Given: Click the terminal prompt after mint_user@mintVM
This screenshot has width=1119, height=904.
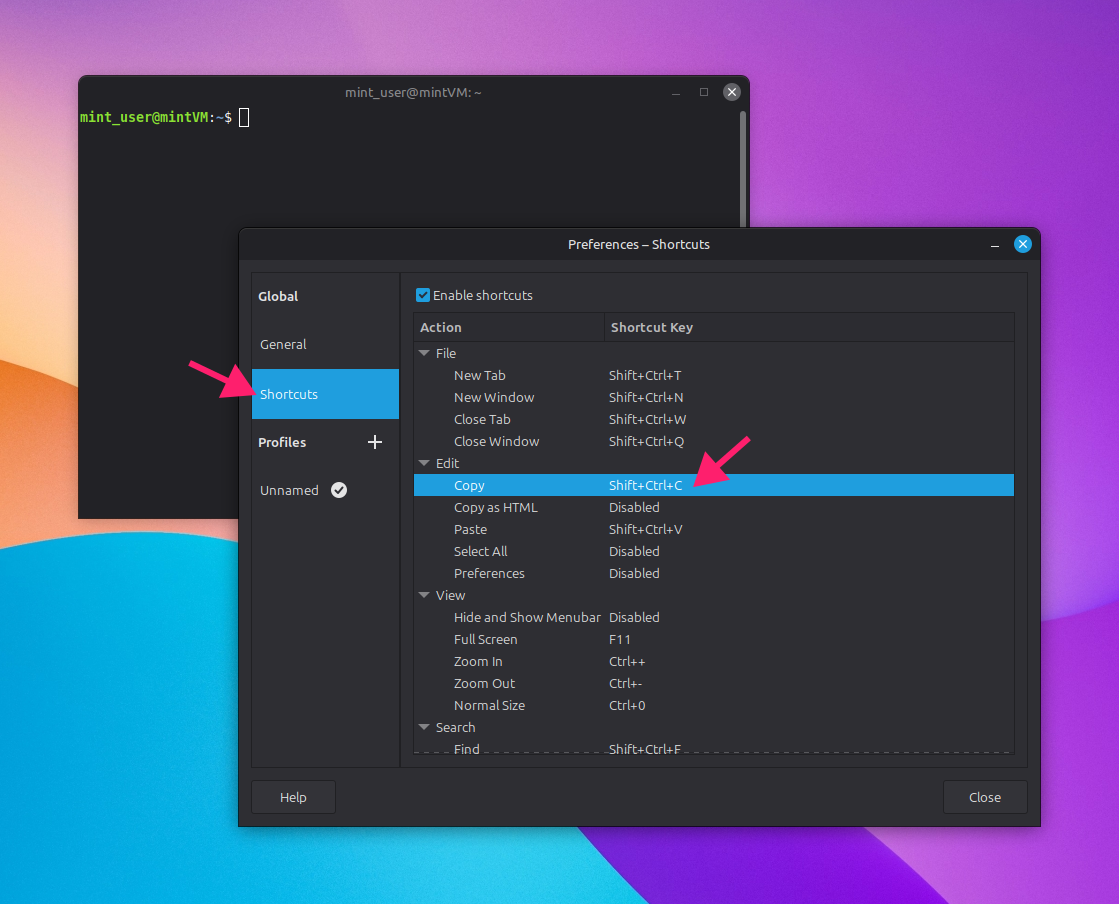Looking at the screenshot, I should coord(244,118).
